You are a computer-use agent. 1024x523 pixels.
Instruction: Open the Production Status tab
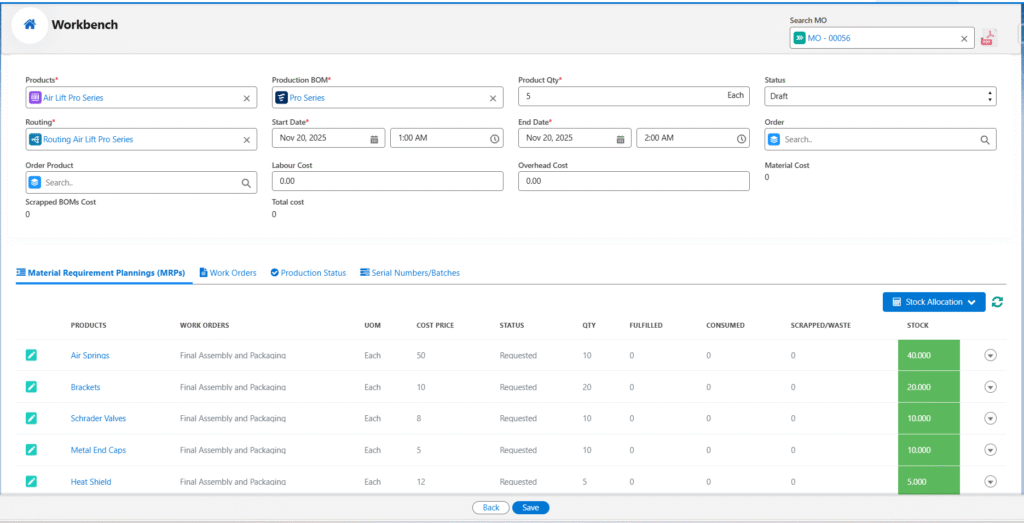click(308, 273)
